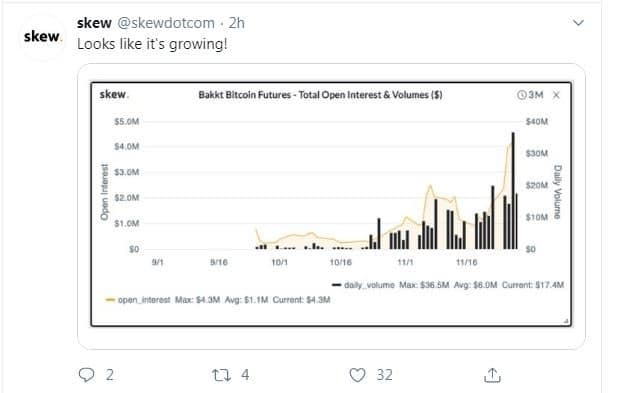Click the skew display name
Viewport: 619px width, 393px height.
coord(94,23)
